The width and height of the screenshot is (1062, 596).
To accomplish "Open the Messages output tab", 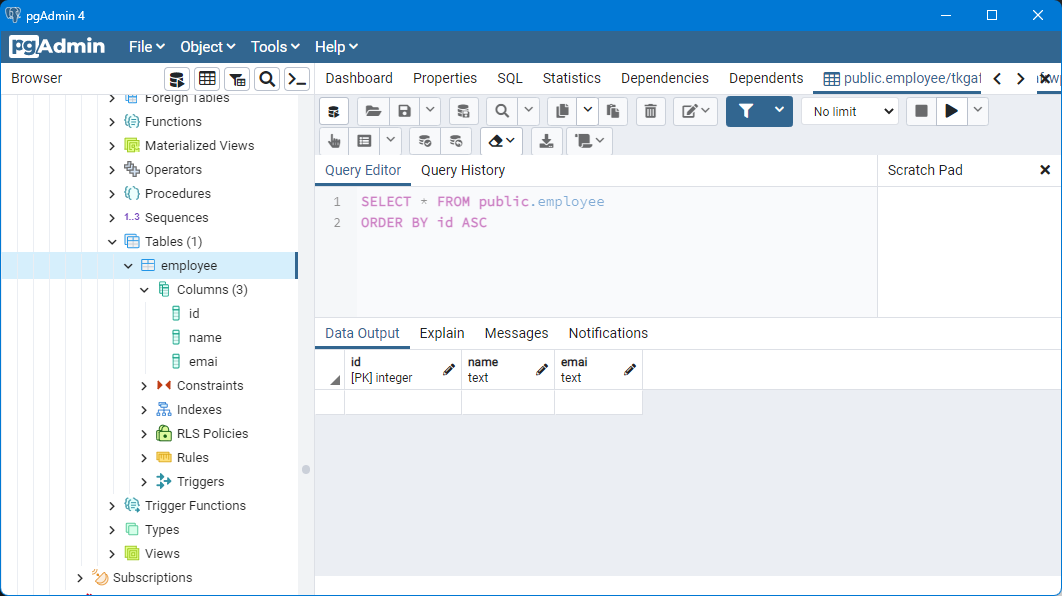I will click(x=517, y=334).
